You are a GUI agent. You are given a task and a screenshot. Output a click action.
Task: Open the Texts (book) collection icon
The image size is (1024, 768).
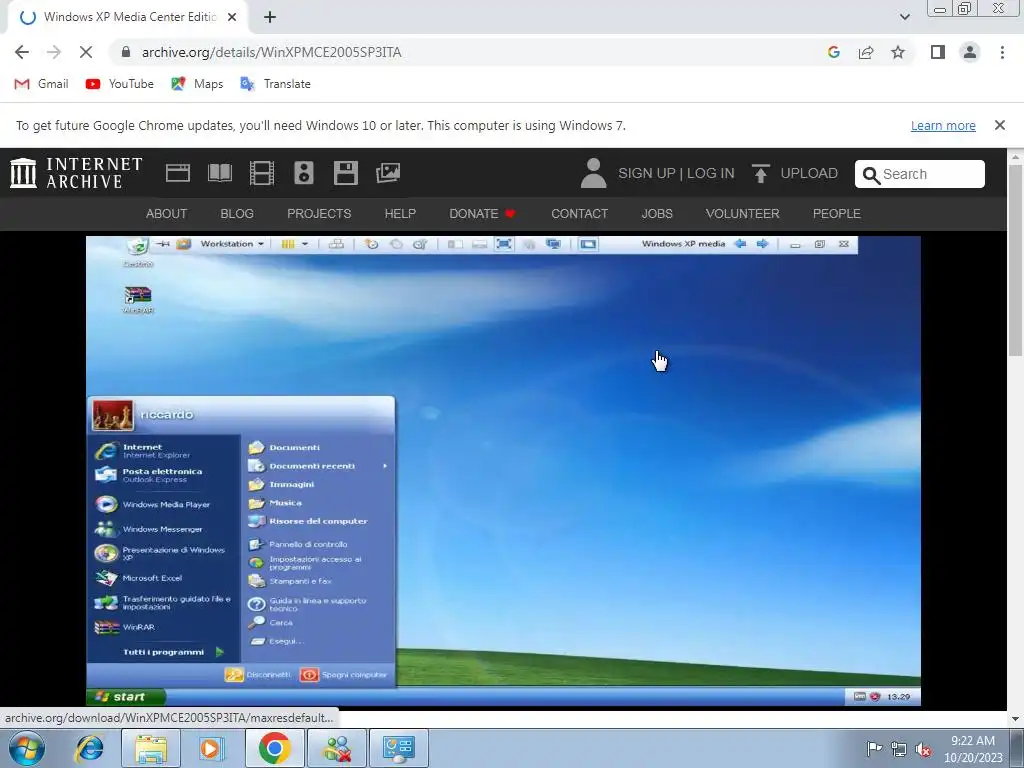click(x=219, y=173)
